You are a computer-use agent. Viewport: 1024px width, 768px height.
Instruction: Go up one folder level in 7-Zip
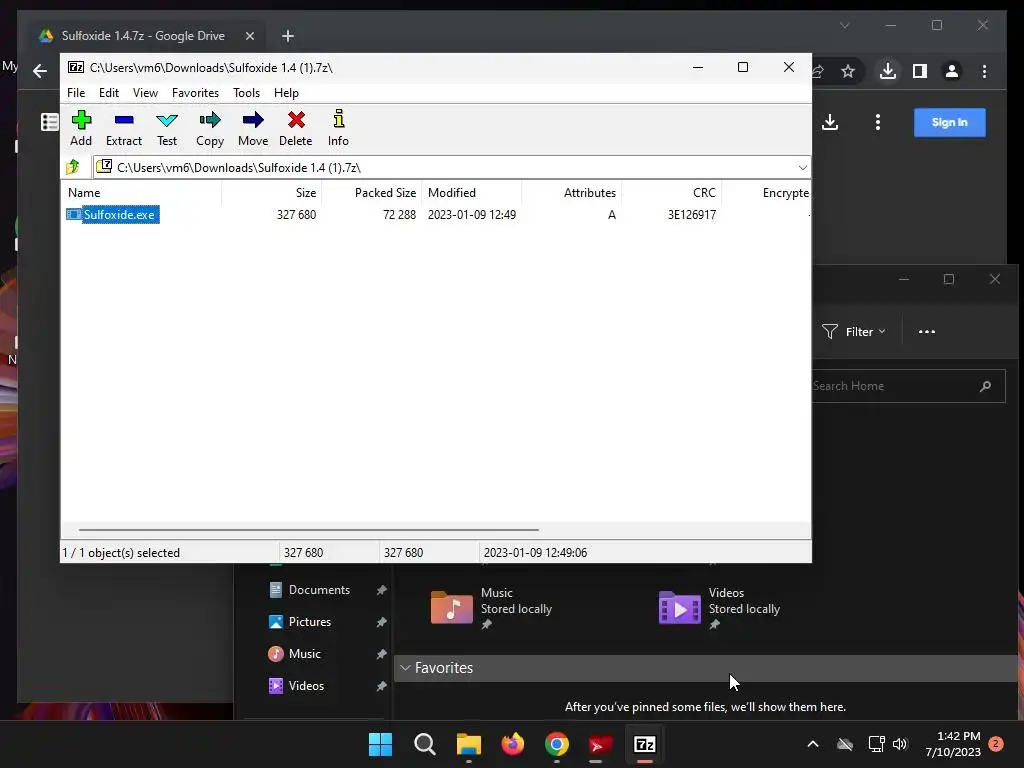(x=73, y=167)
